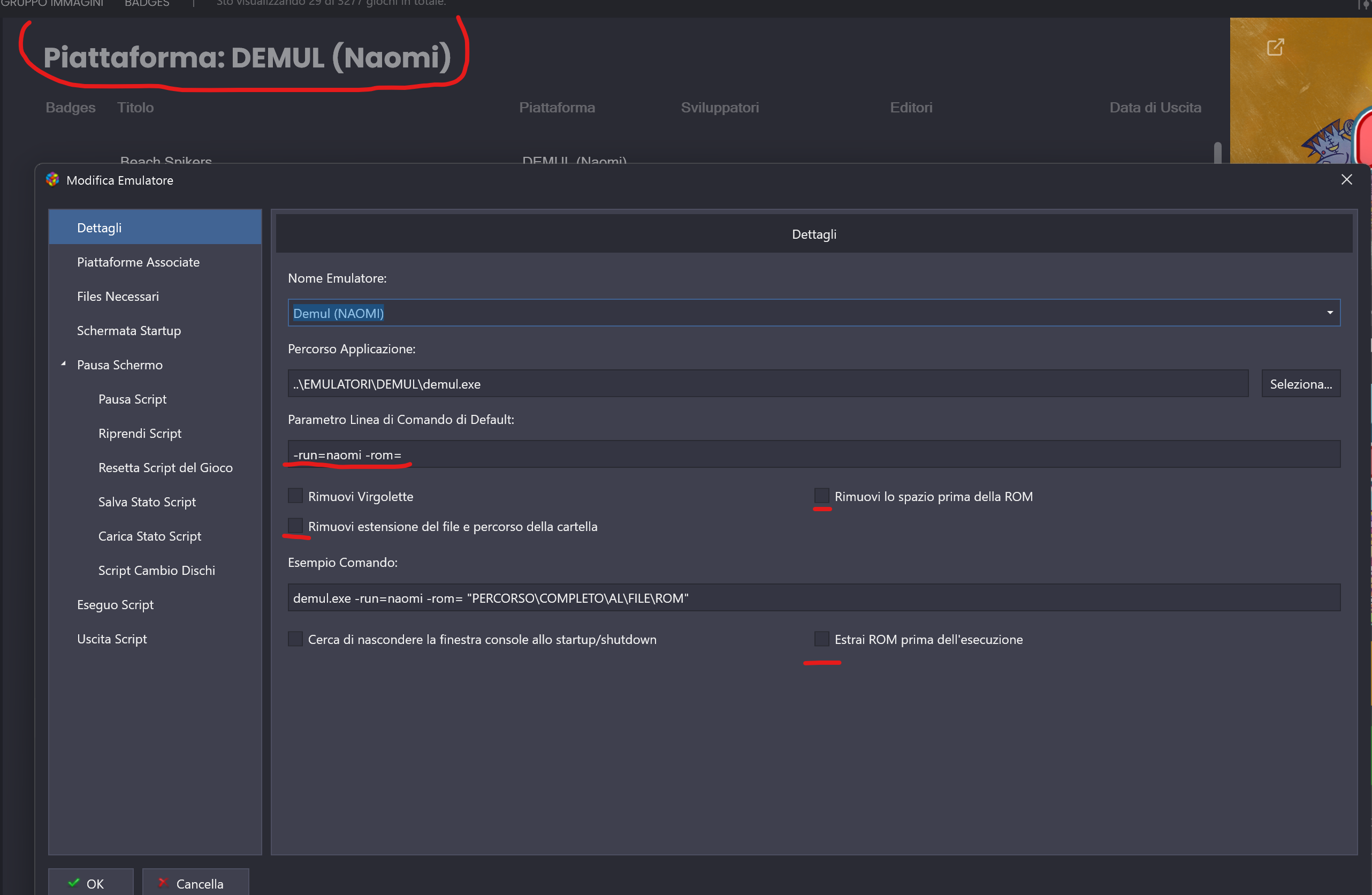Click the LaunchBox logo in dialog title
Viewport: 1372px width, 895px height.
tap(52, 180)
